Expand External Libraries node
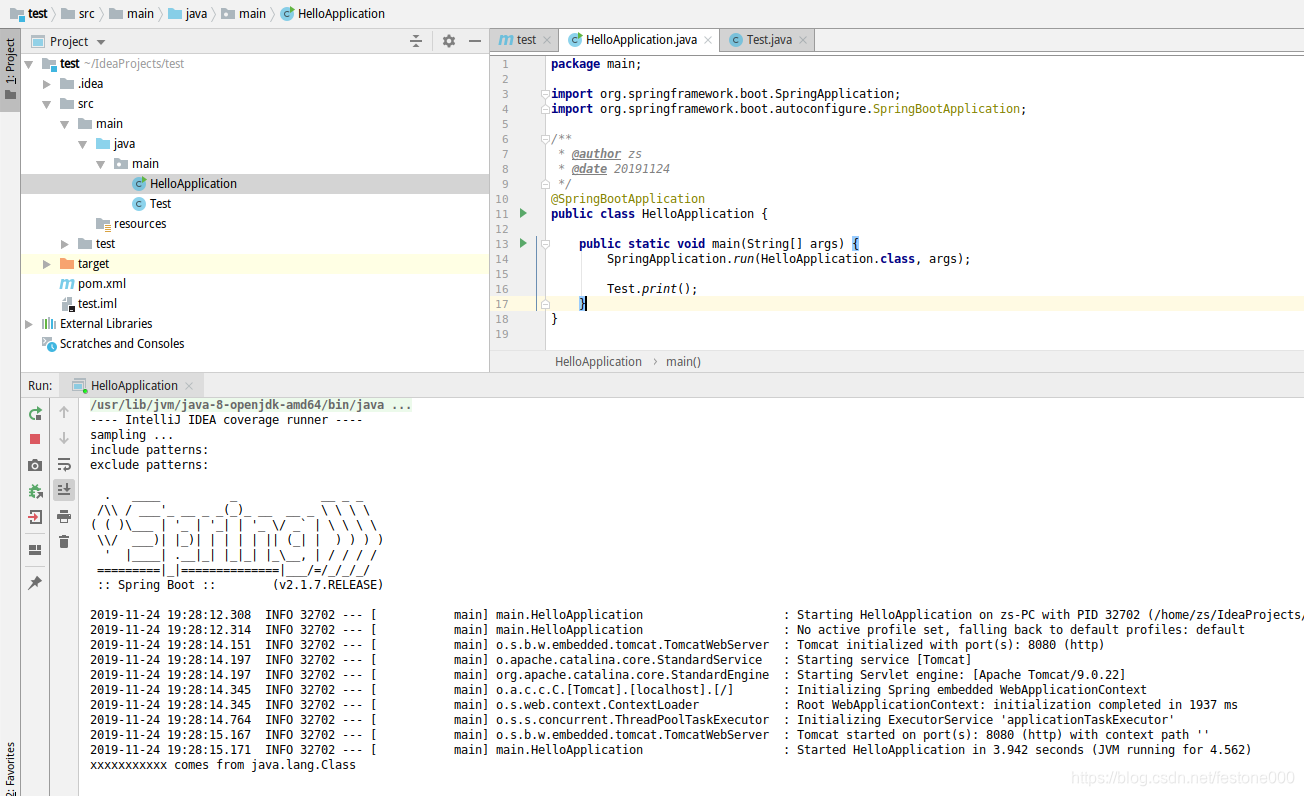1304x796 pixels. point(28,323)
